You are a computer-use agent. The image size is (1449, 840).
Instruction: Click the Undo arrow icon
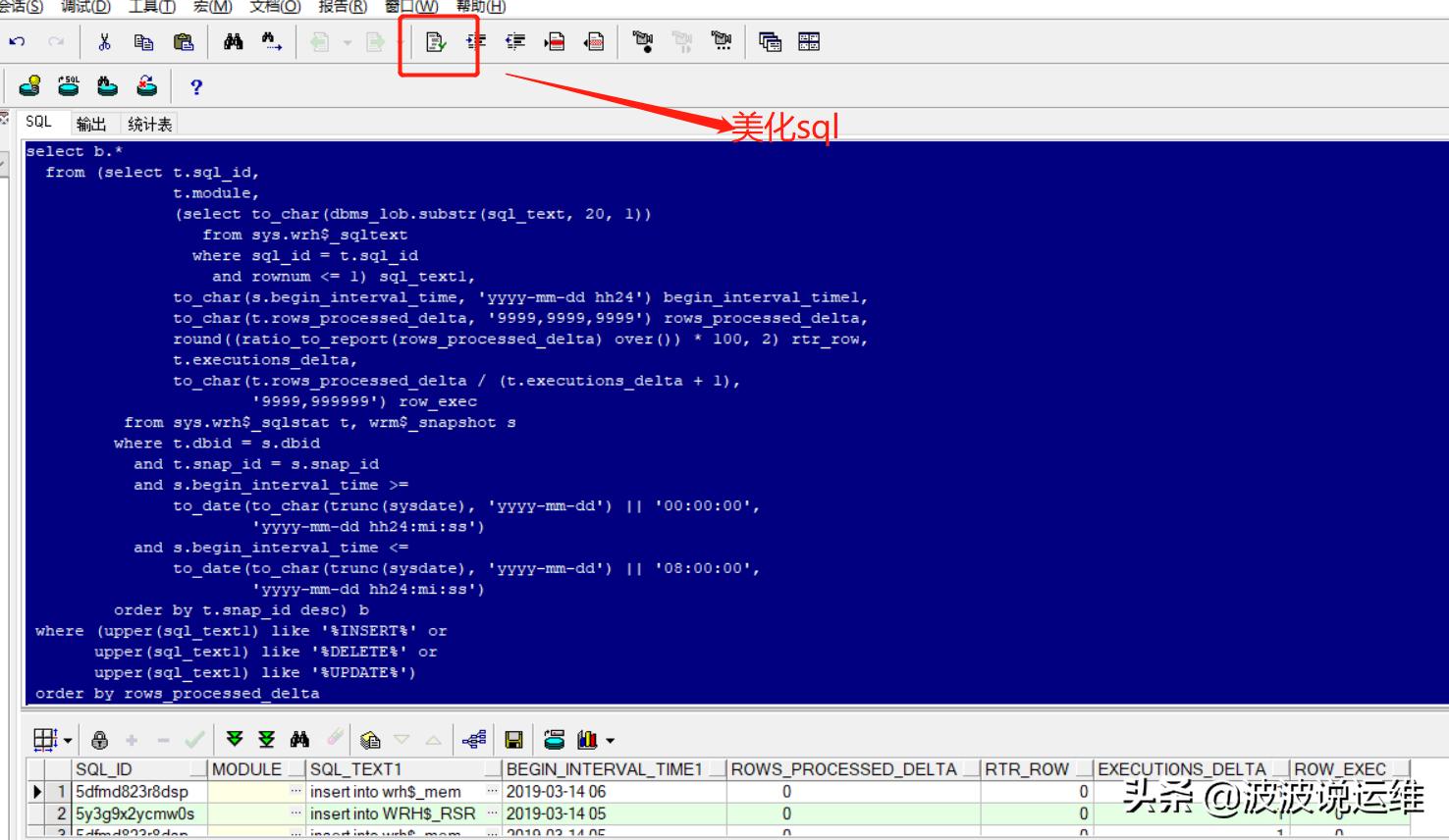[x=17, y=41]
